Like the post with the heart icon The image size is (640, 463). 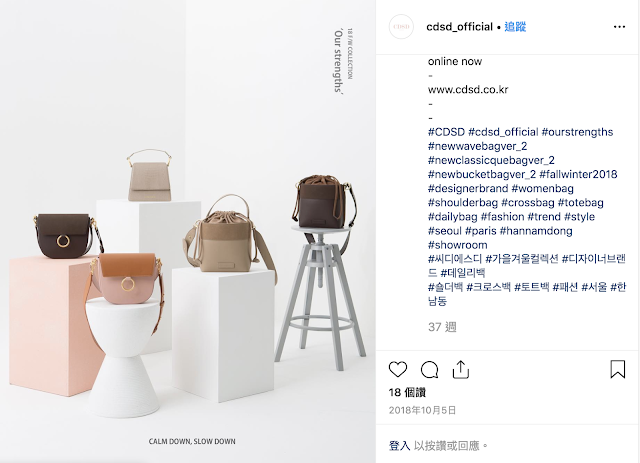tap(398, 370)
